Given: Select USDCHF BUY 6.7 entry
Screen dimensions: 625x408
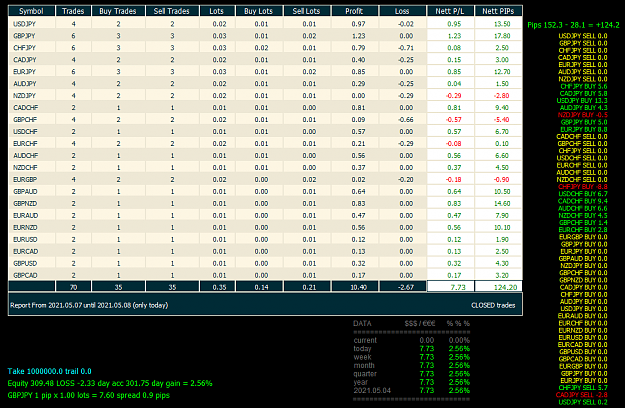Looking at the screenshot, I should click(x=583, y=194).
